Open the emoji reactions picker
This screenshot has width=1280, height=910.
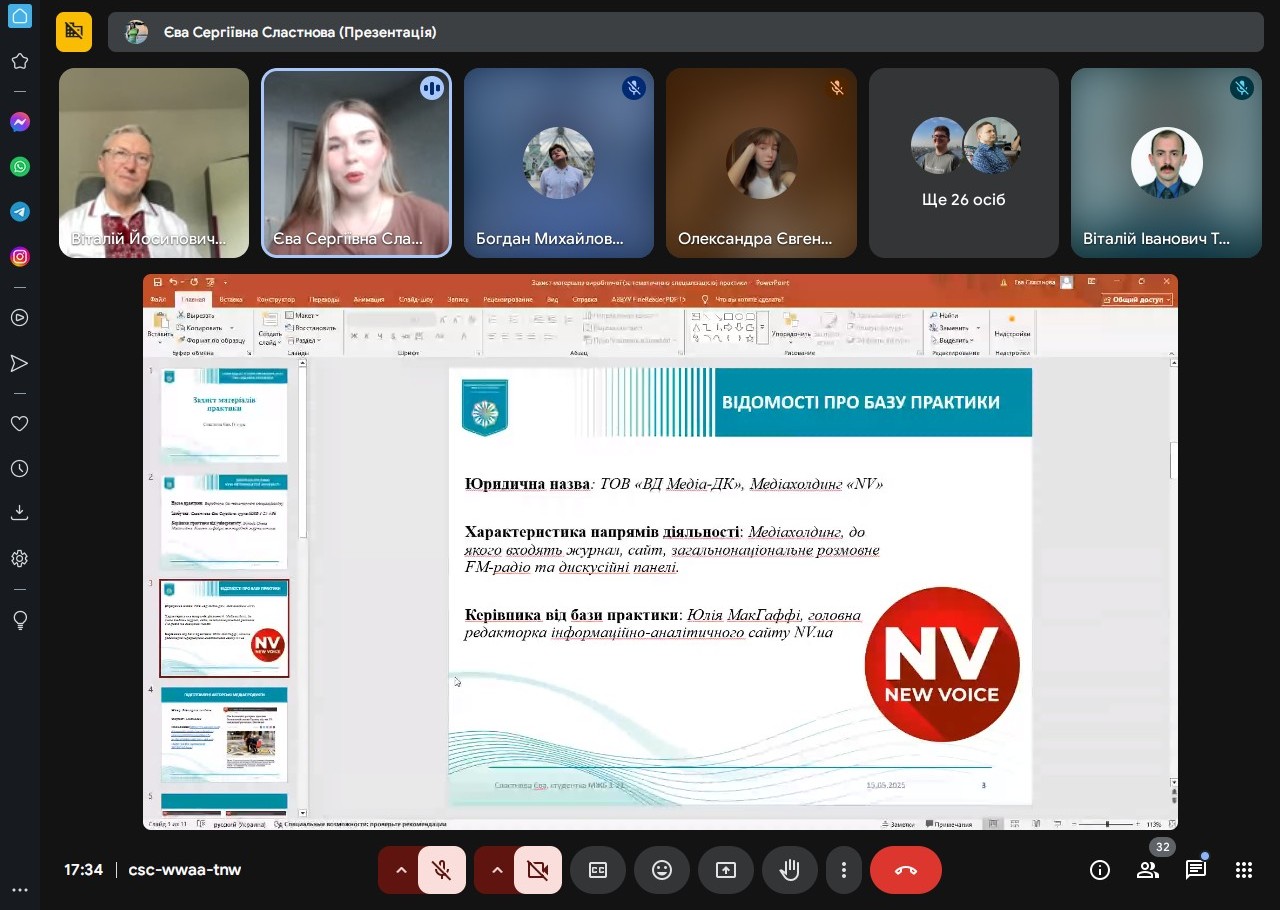point(662,870)
